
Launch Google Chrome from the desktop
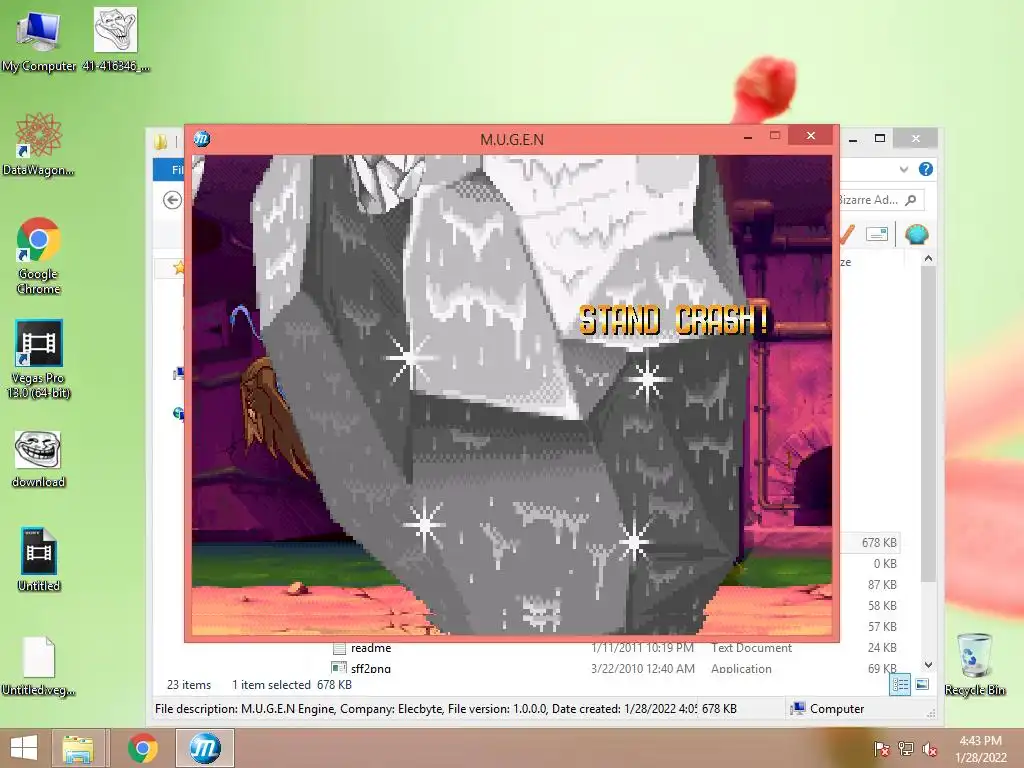[x=39, y=256]
